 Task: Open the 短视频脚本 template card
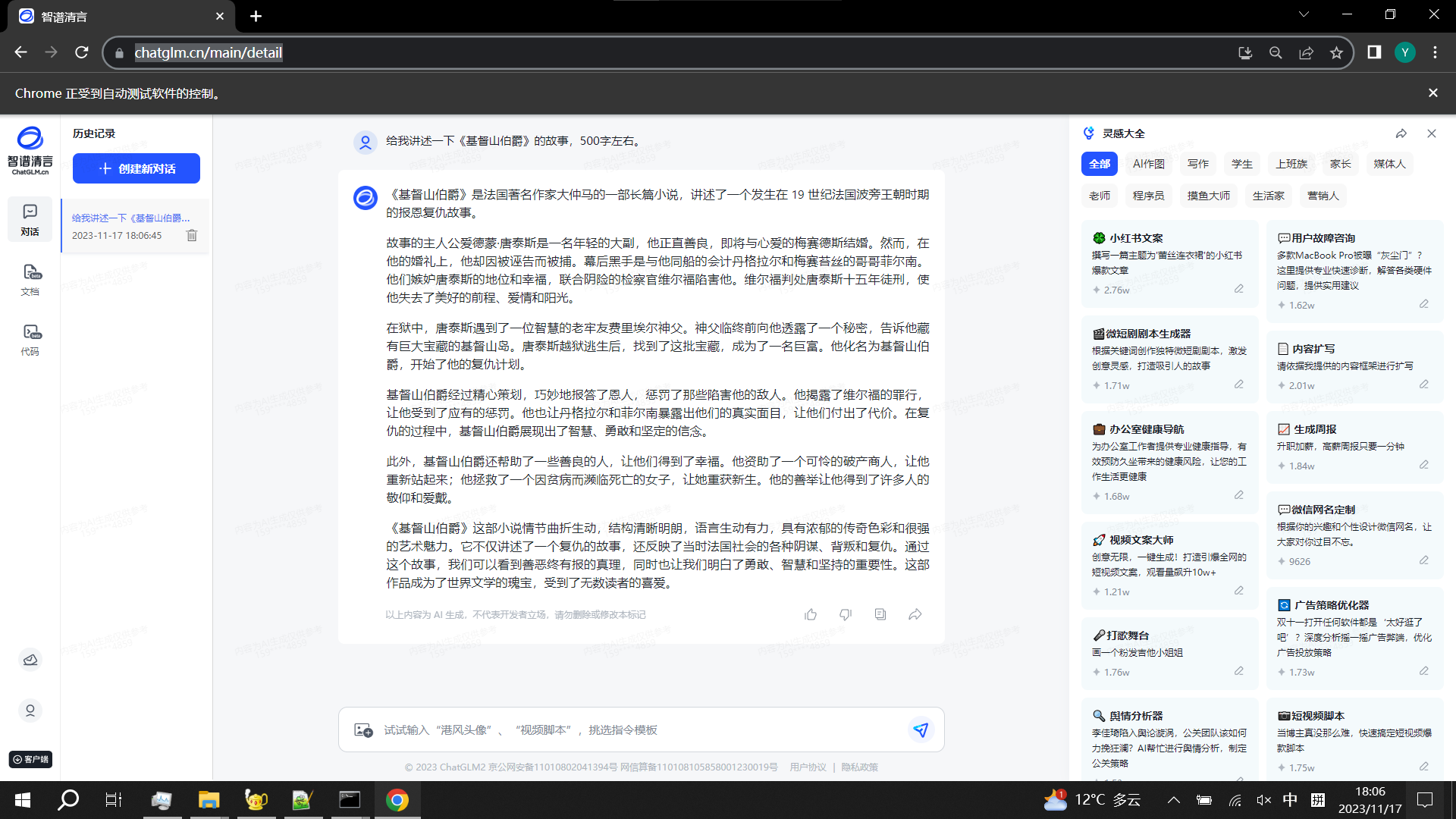[1354, 739]
